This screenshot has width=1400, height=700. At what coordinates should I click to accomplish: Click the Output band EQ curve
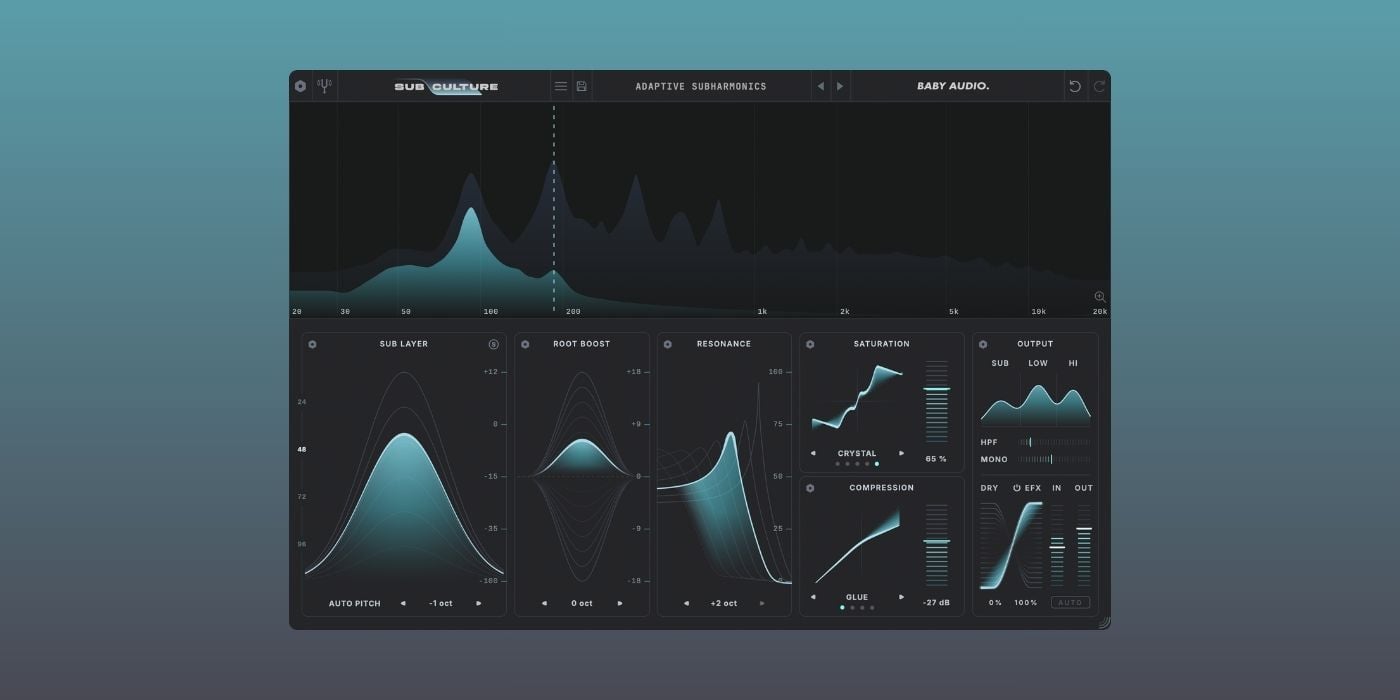(1036, 405)
